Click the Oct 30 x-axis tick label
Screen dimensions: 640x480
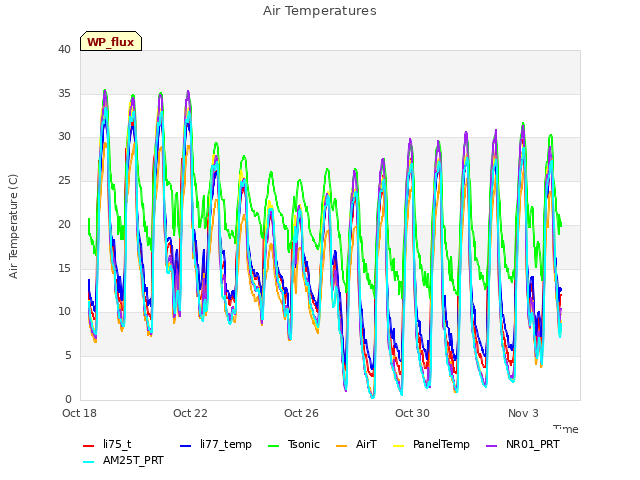pyautogui.click(x=412, y=413)
